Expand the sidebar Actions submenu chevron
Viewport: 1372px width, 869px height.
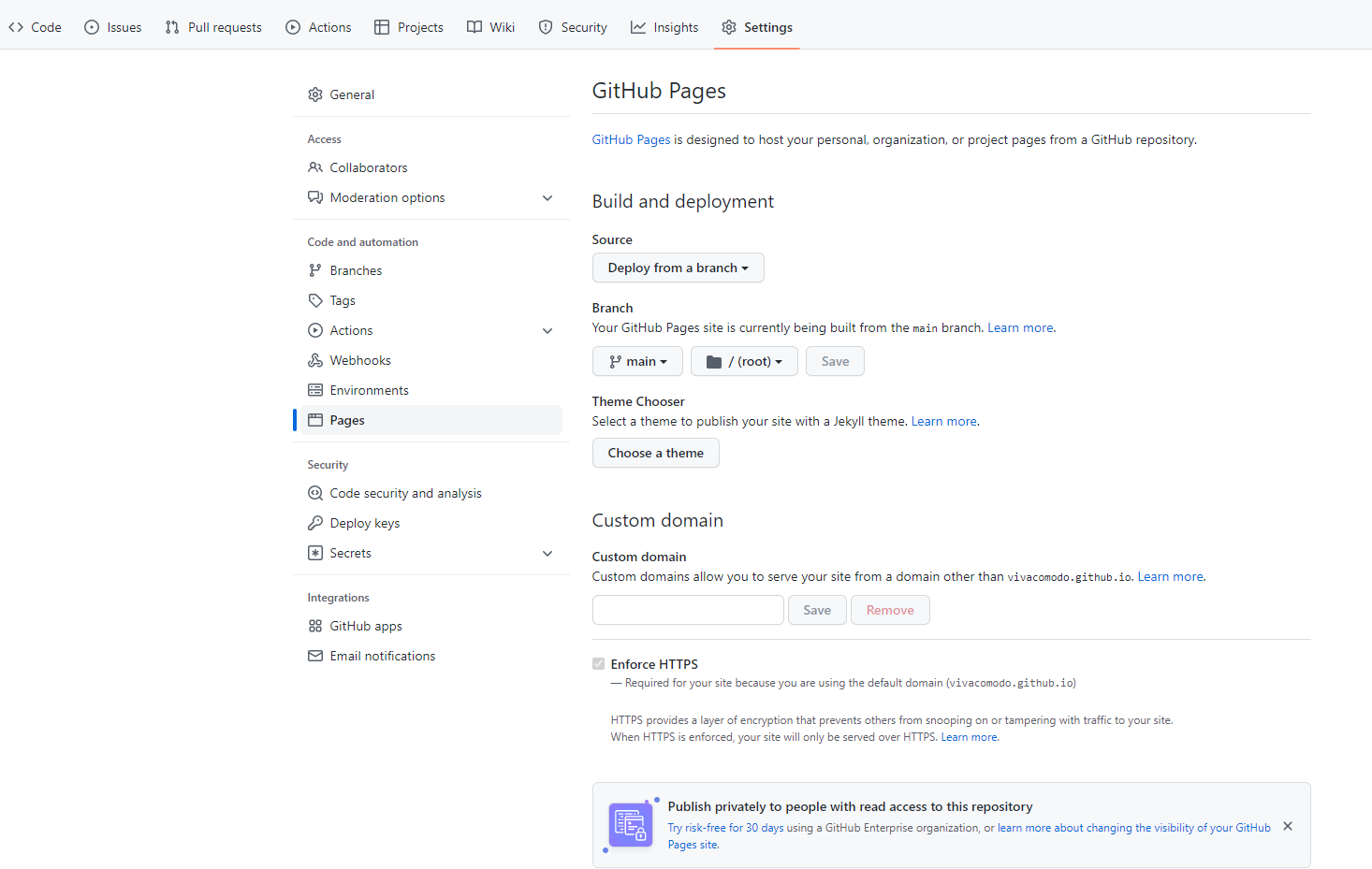coord(547,330)
